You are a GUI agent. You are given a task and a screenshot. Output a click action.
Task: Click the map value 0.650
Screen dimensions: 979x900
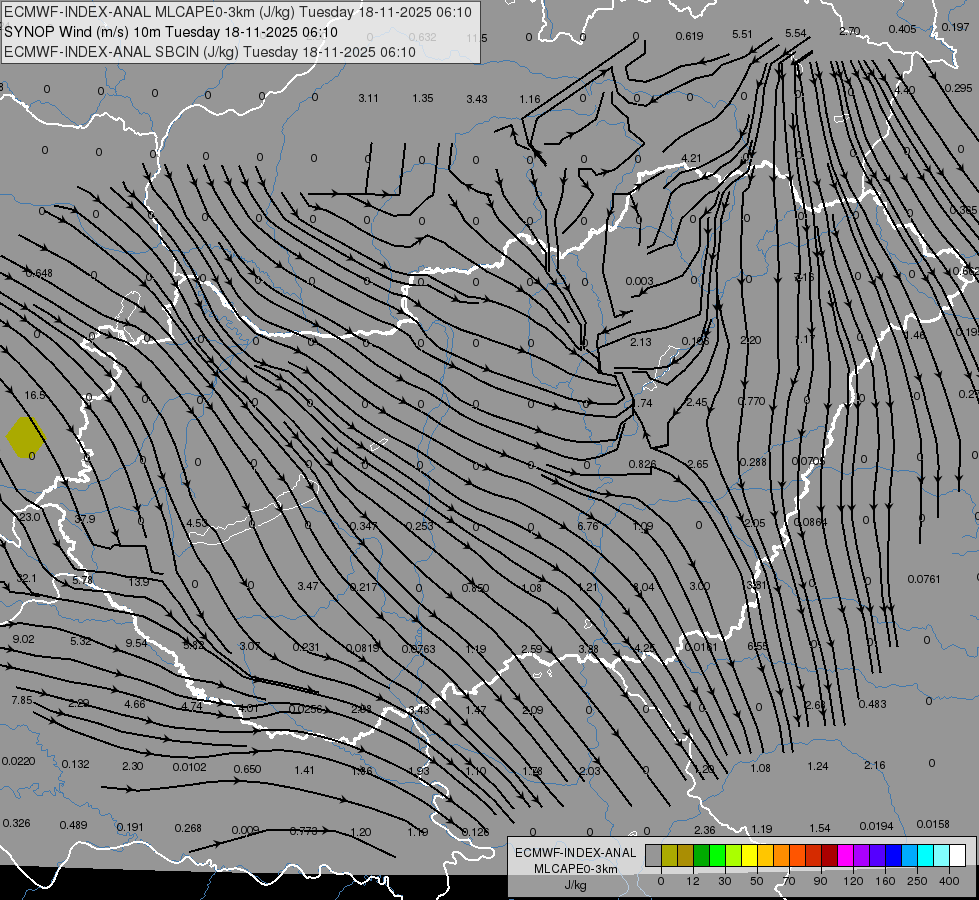(x=247, y=769)
